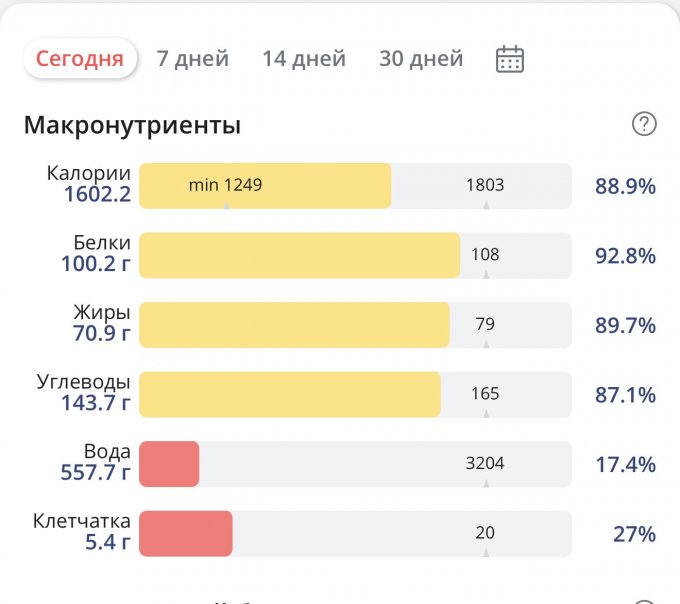Click the Жиры progress bar

pyautogui.click(x=355, y=325)
